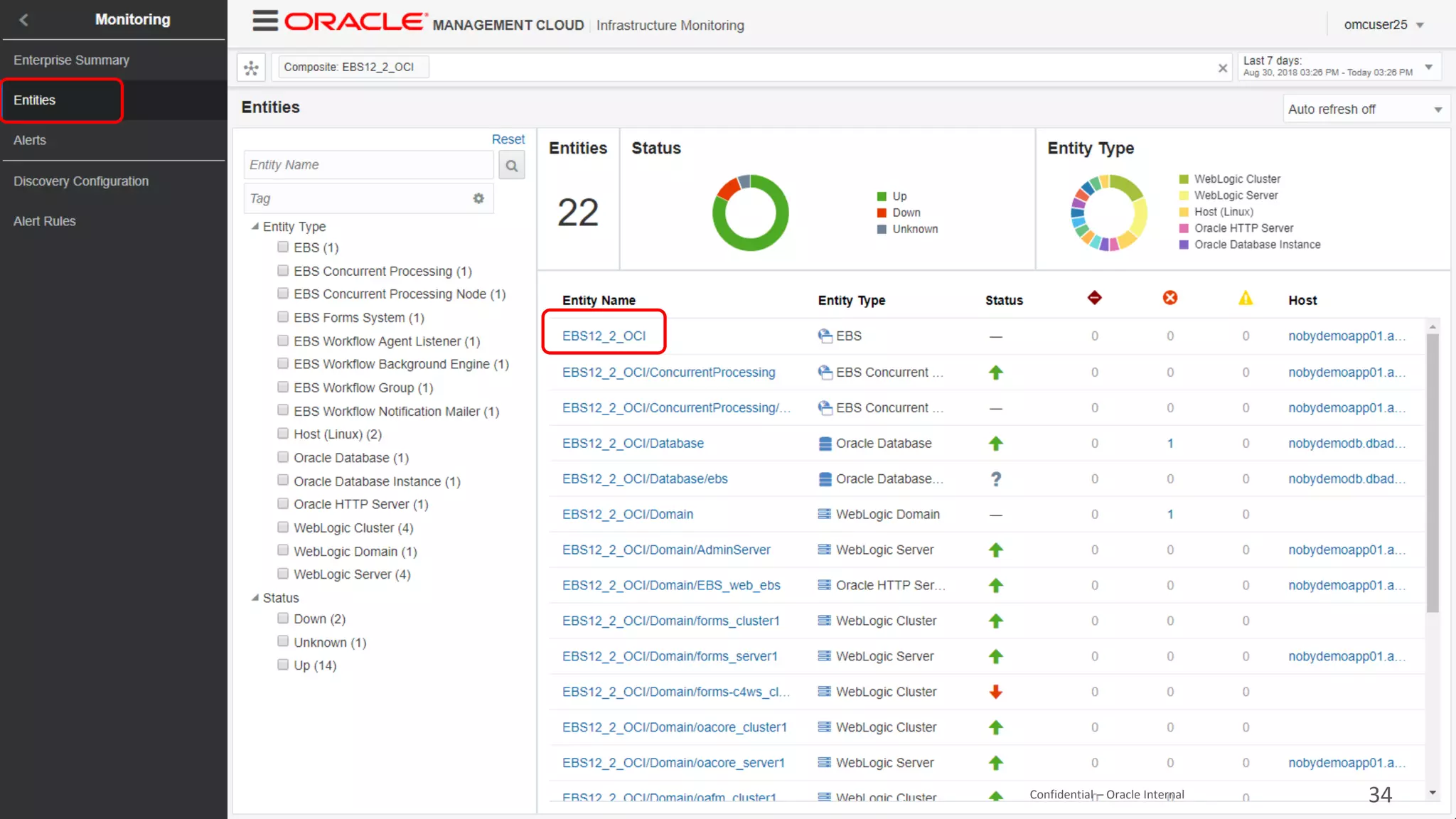The height and width of the screenshot is (819, 1456).
Task: Click red down arrow for forms-c4ws cluster
Action: coord(996,692)
